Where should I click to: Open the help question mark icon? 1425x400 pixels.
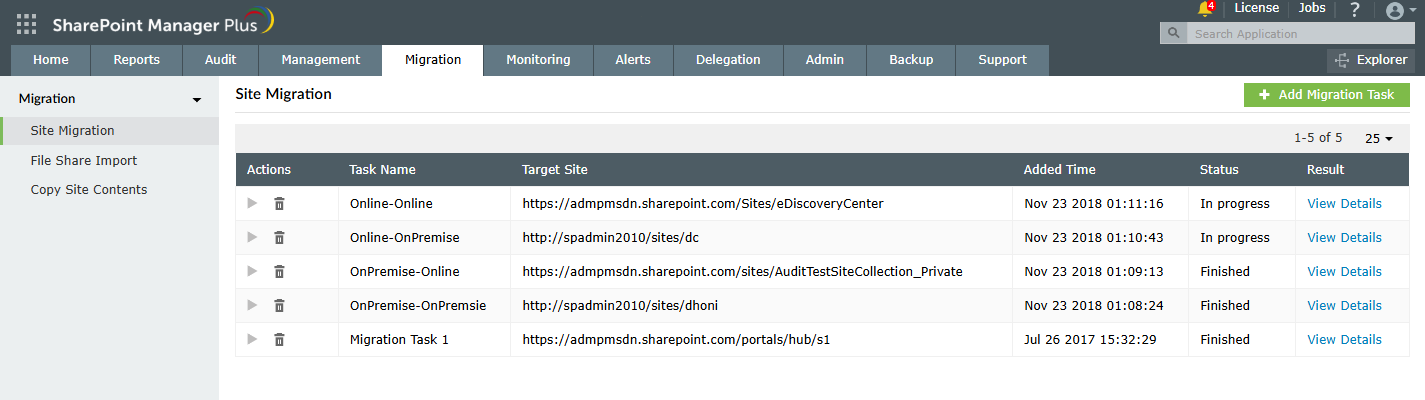coord(1355,9)
